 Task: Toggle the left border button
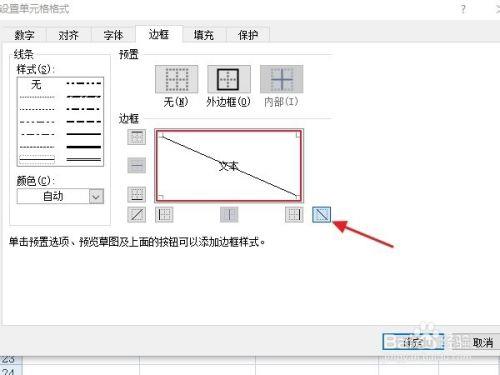(x=164, y=215)
